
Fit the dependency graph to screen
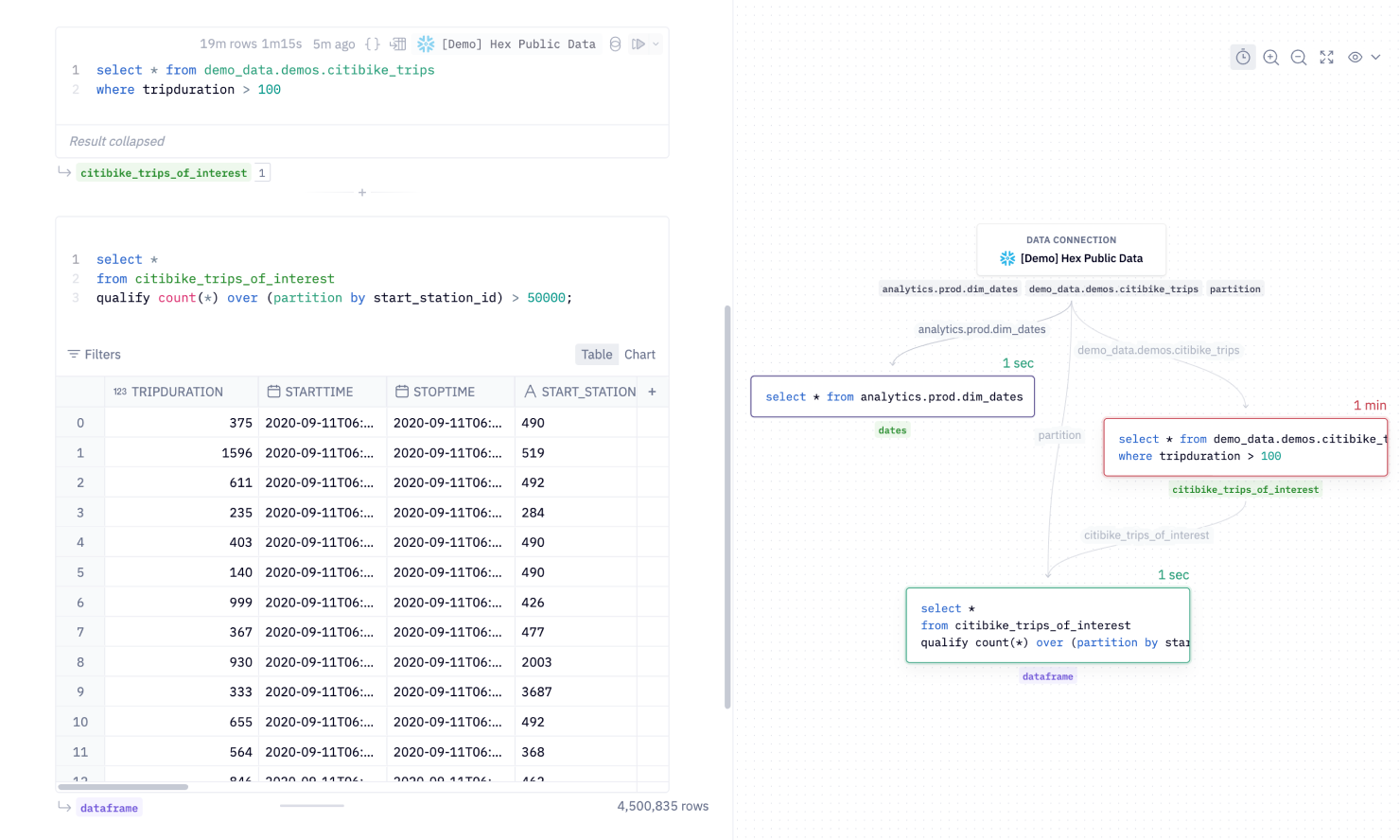tap(1326, 57)
